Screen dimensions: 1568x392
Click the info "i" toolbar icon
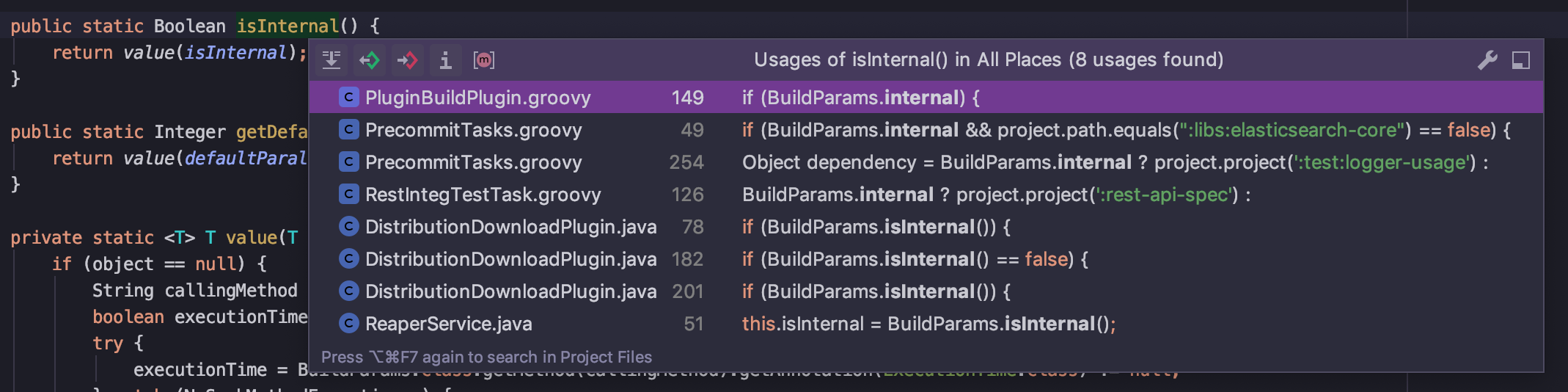click(x=445, y=60)
